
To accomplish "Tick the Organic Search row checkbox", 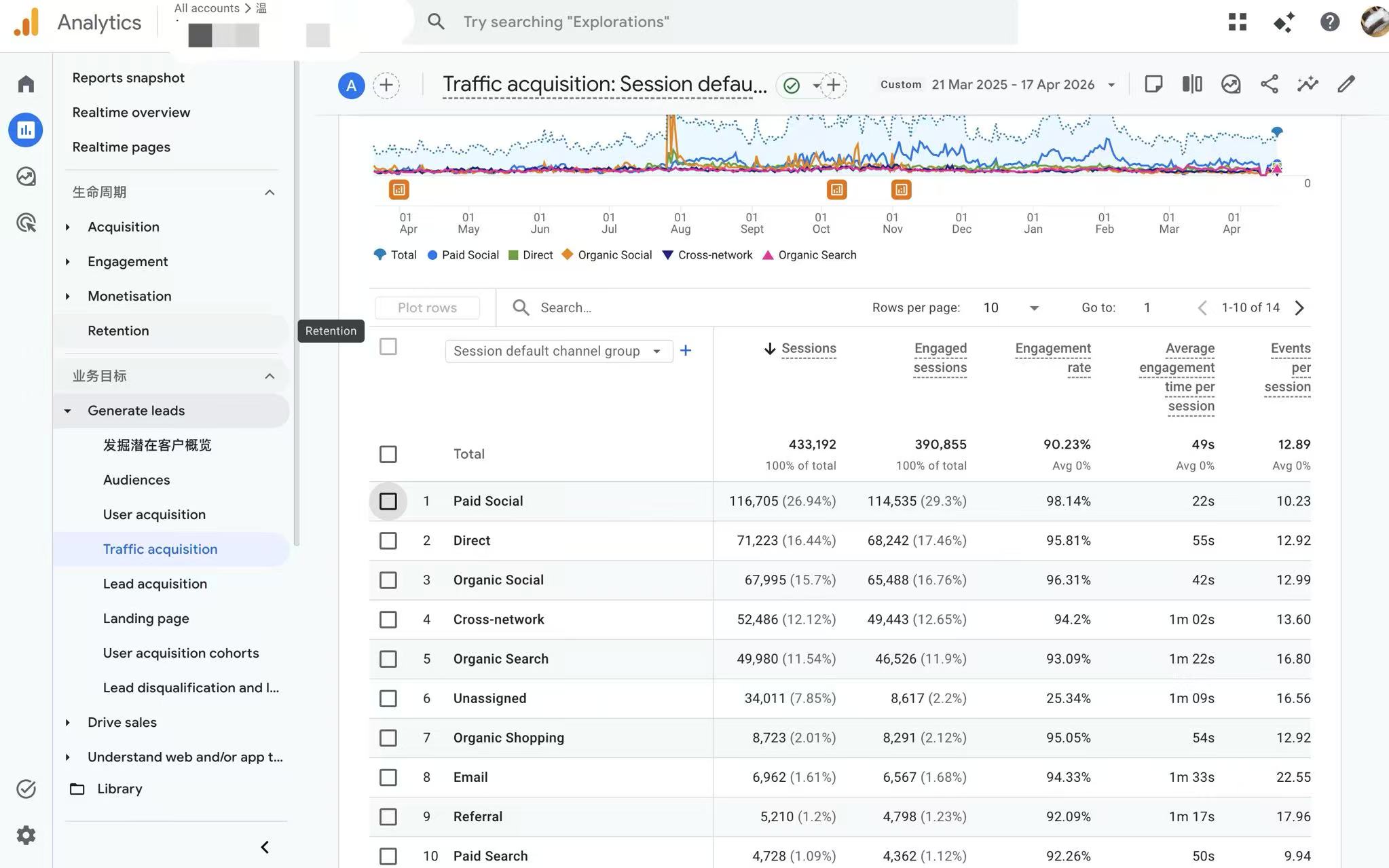I will pyautogui.click(x=388, y=659).
